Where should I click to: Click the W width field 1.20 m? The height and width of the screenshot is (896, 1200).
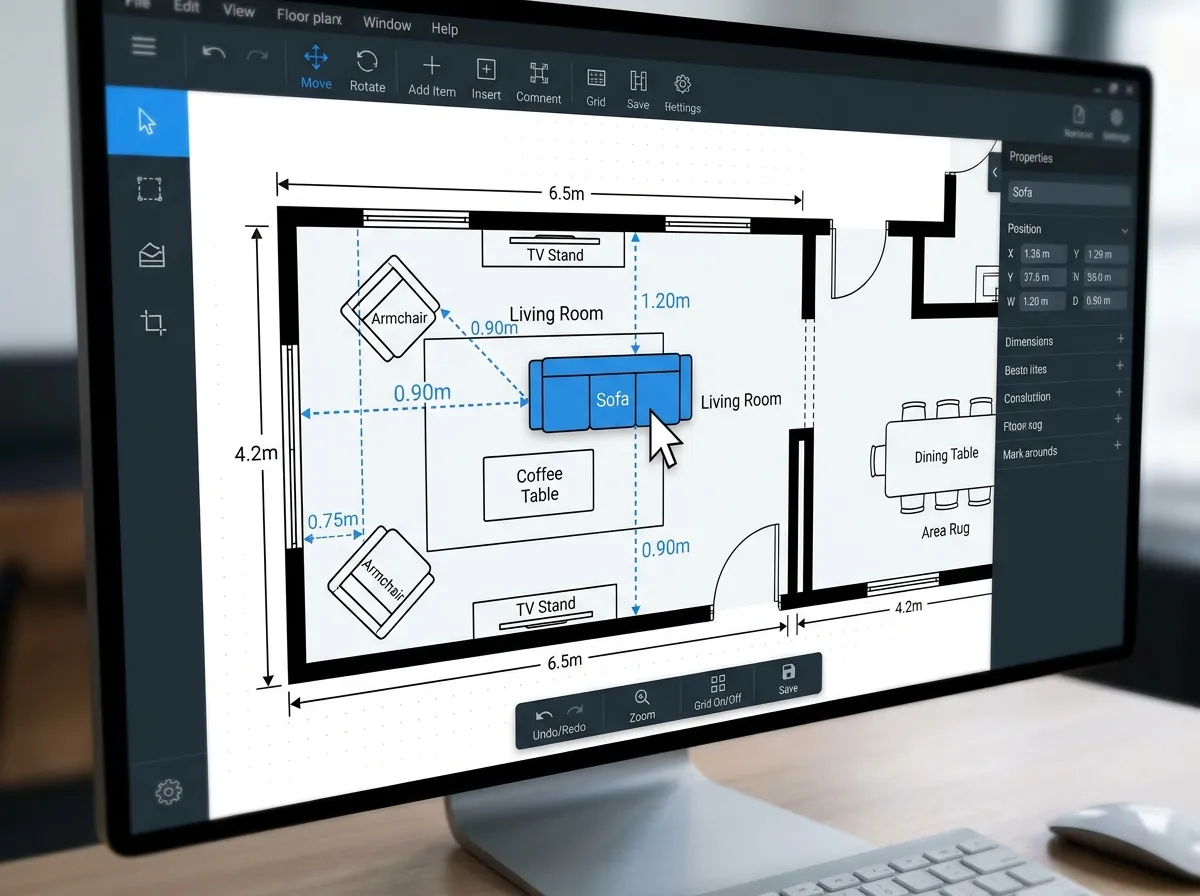click(1042, 301)
